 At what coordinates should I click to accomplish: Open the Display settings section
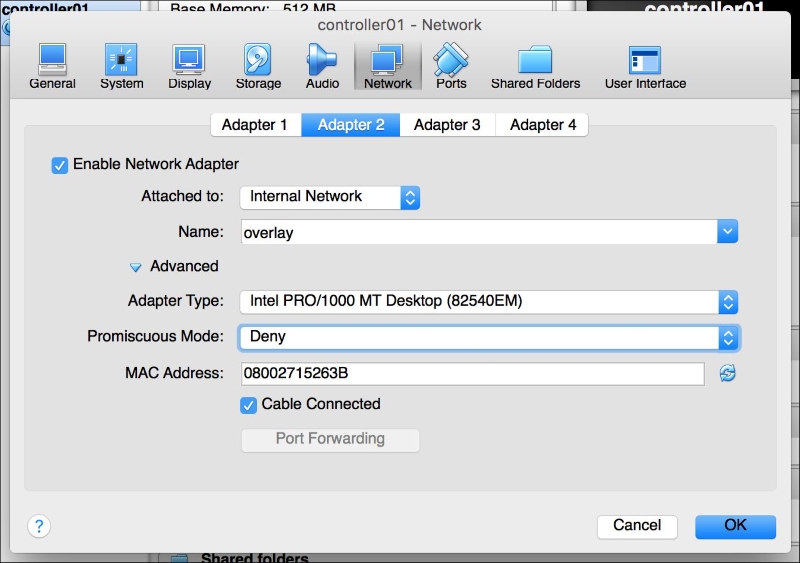pyautogui.click(x=189, y=67)
